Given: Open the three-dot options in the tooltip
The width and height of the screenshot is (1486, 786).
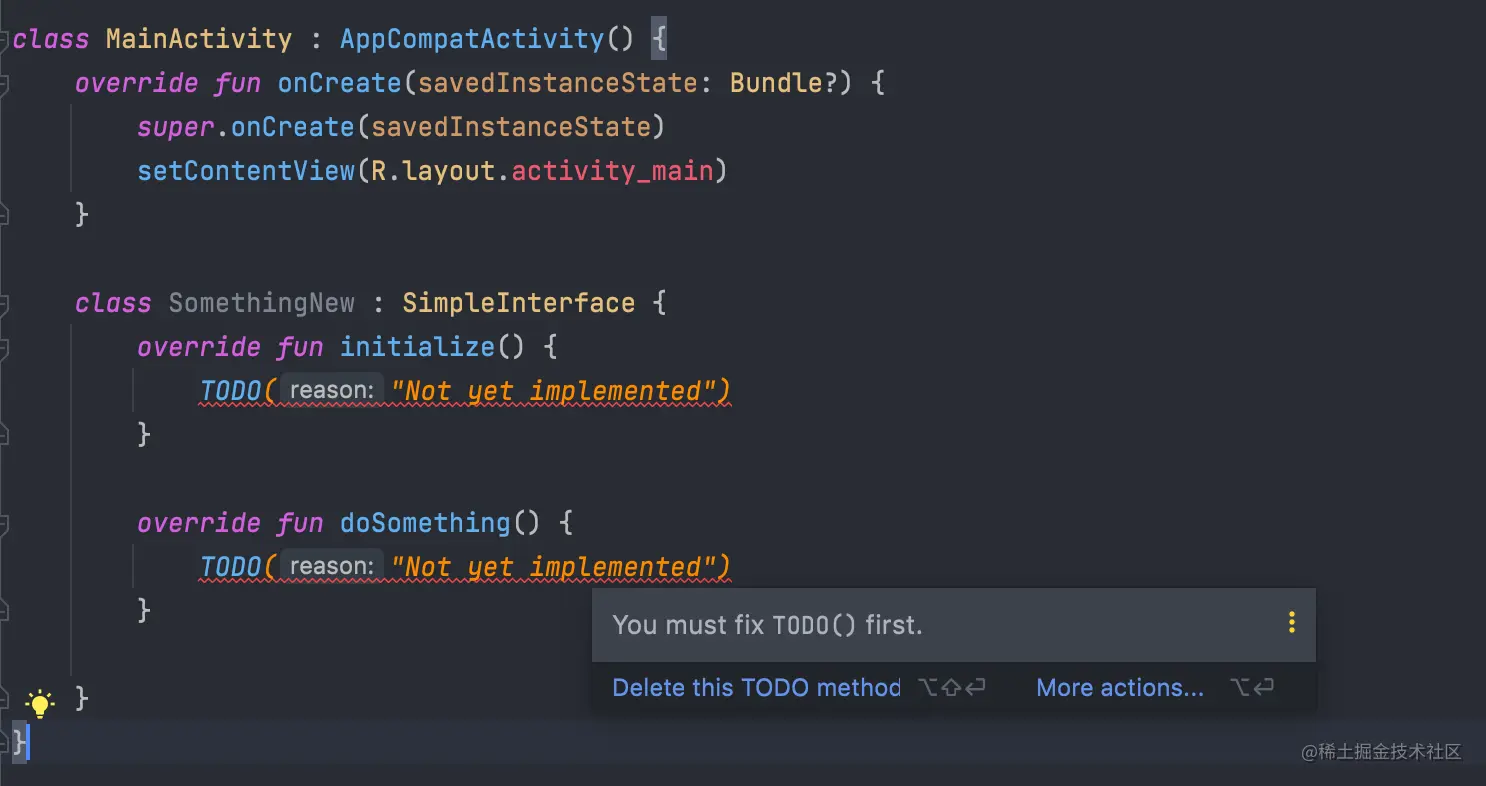Looking at the screenshot, I should tap(1292, 623).
